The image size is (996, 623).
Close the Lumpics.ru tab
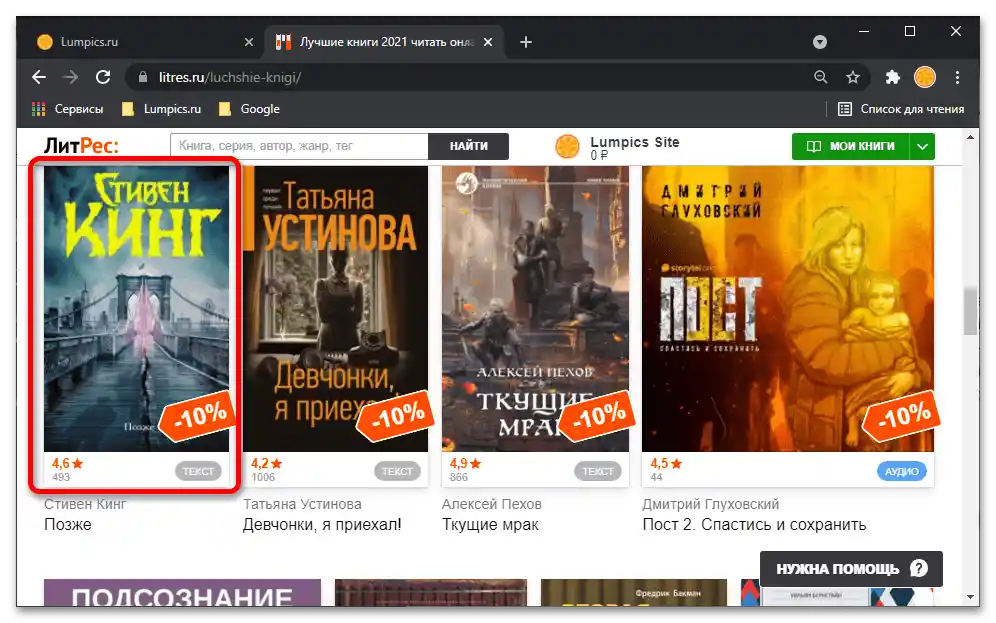248,42
